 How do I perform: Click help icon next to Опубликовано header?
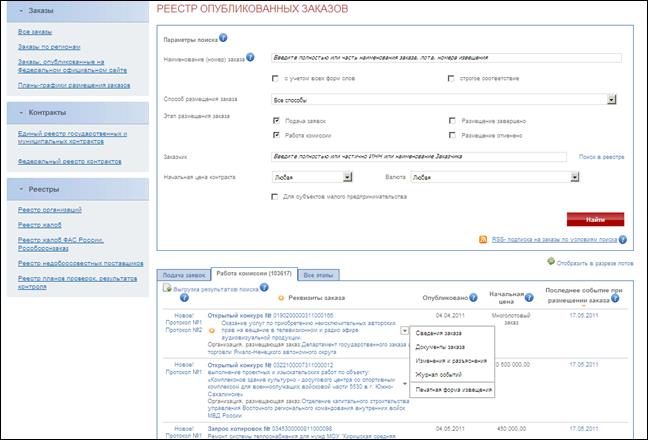474,297
